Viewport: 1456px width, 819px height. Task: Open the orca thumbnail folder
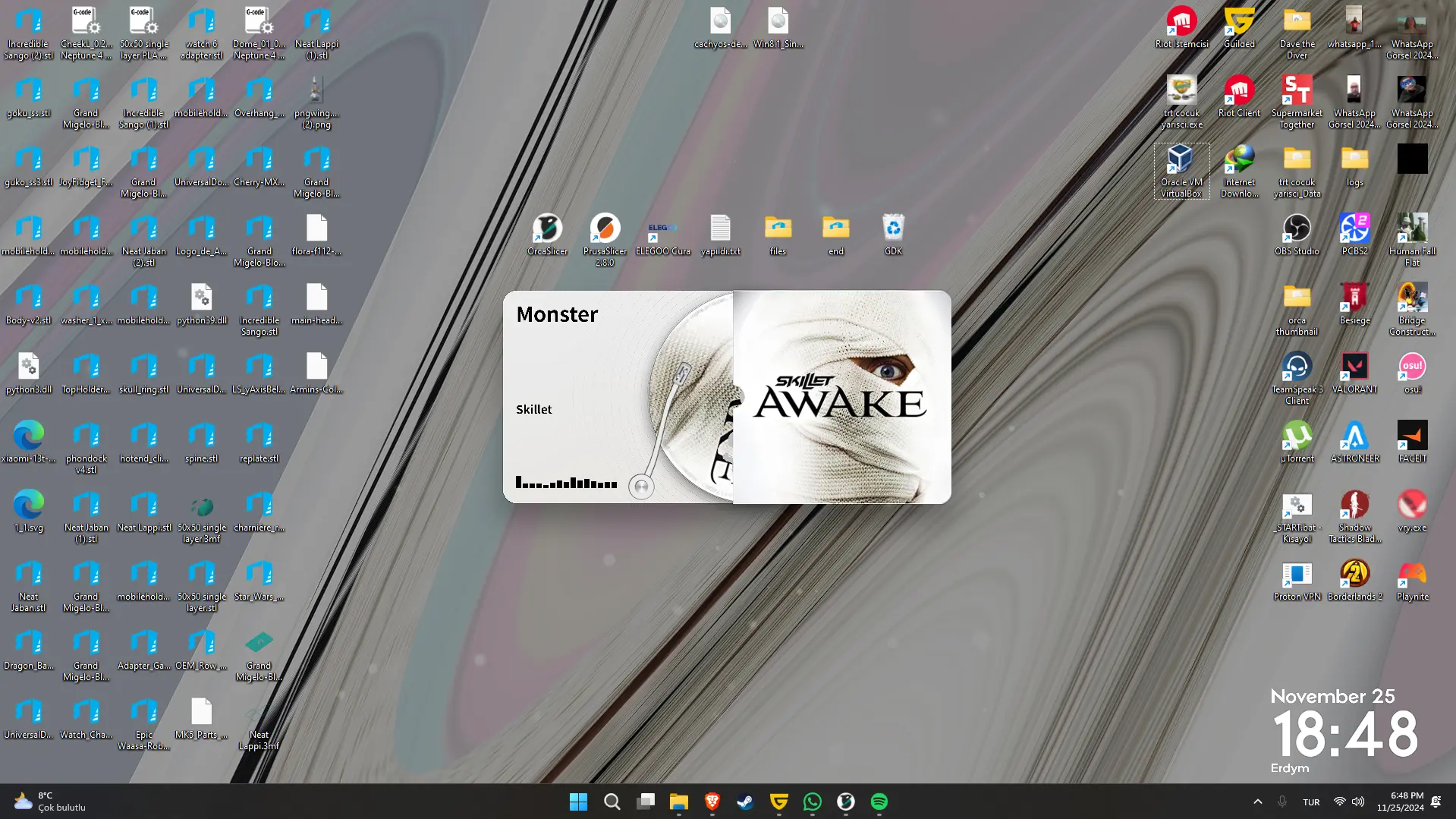pos(1297,309)
